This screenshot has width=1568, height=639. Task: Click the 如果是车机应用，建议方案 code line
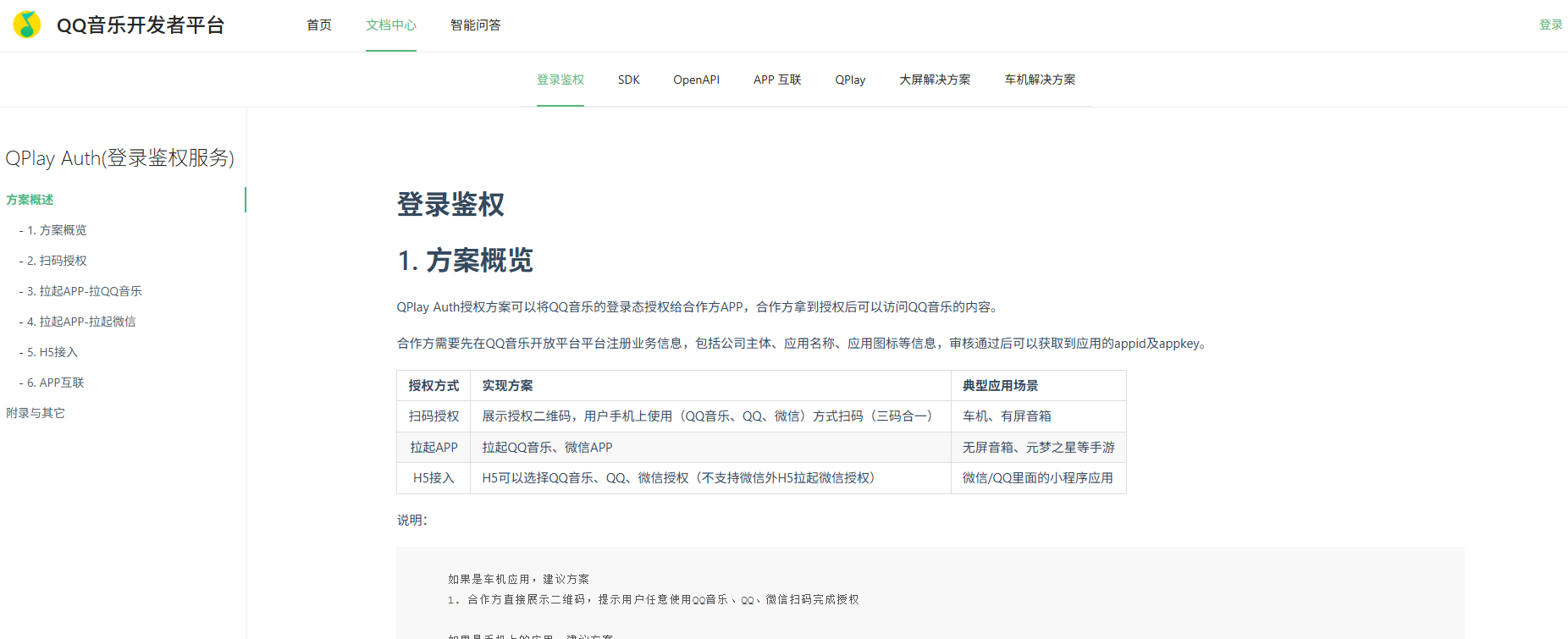coord(518,579)
